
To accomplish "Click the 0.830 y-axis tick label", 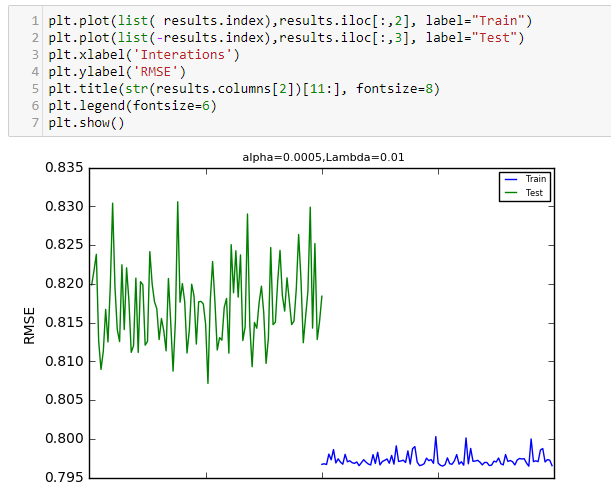I will click(x=64, y=206).
